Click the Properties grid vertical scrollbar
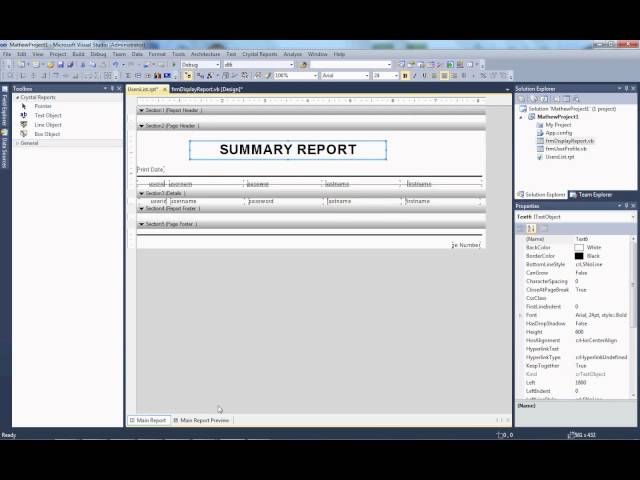Viewport: 640px width, 480px height. [633, 316]
